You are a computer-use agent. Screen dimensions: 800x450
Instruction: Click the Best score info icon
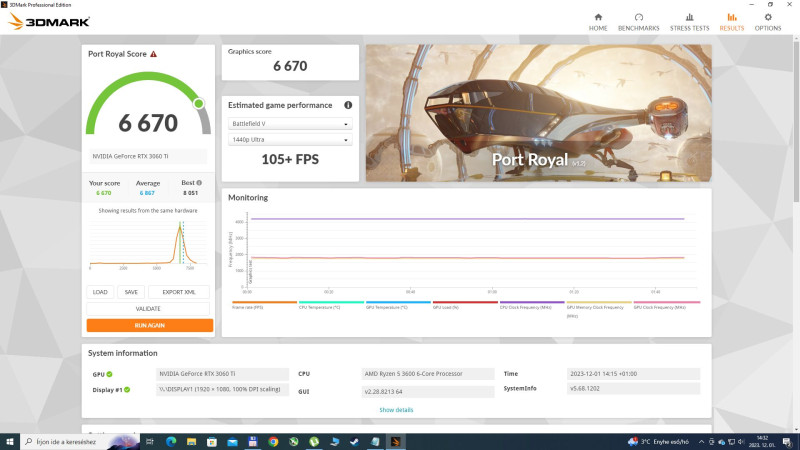[199, 183]
